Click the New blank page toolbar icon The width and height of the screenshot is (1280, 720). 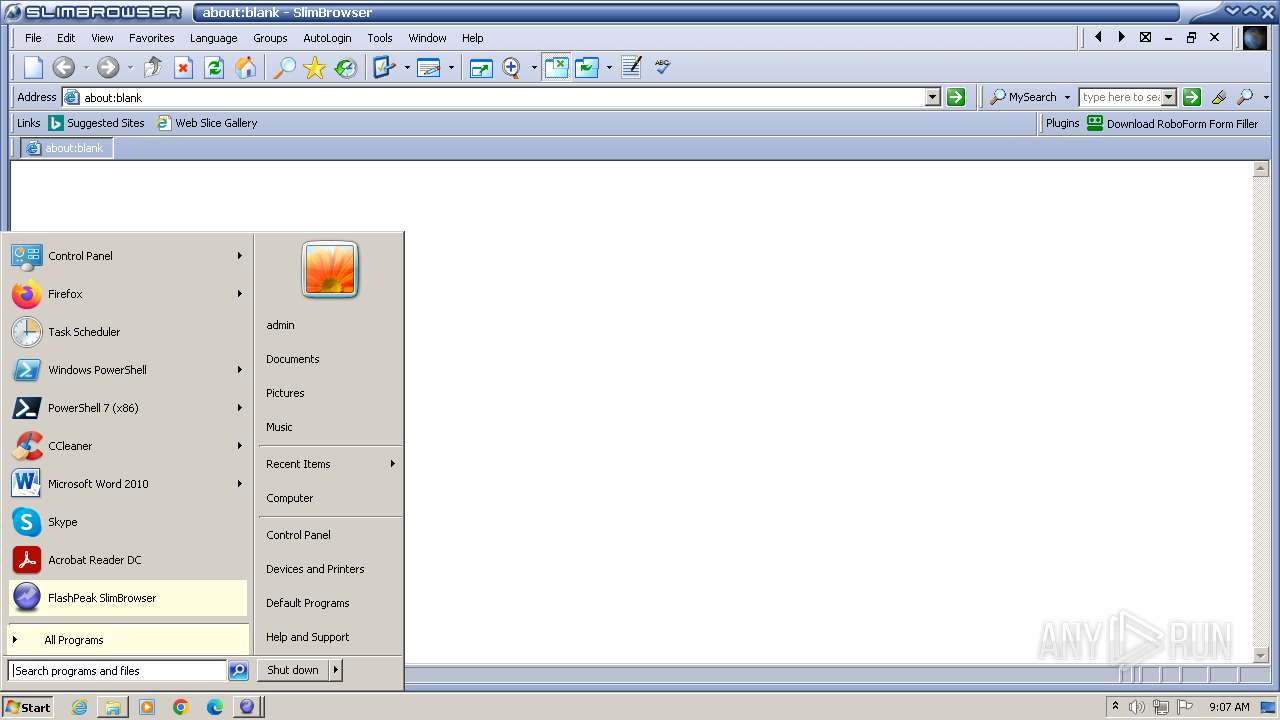tap(33, 67)
